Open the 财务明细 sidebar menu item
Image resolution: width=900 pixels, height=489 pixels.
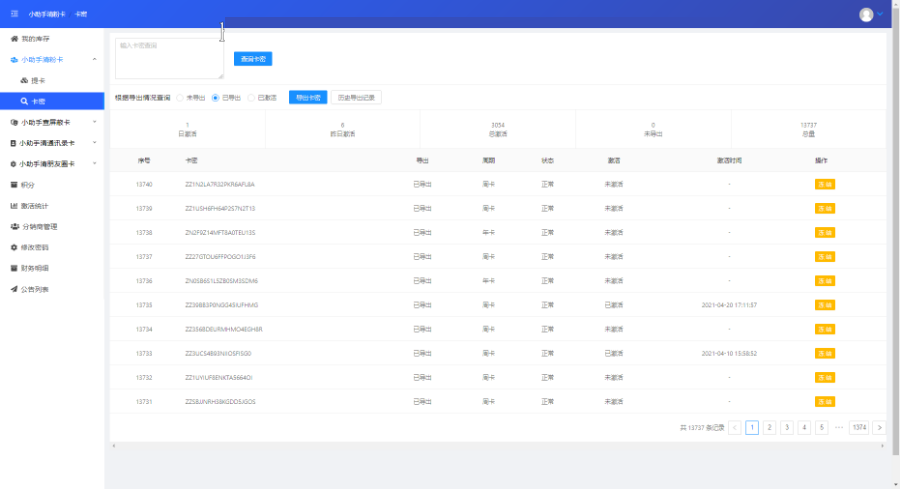[35, 269]
